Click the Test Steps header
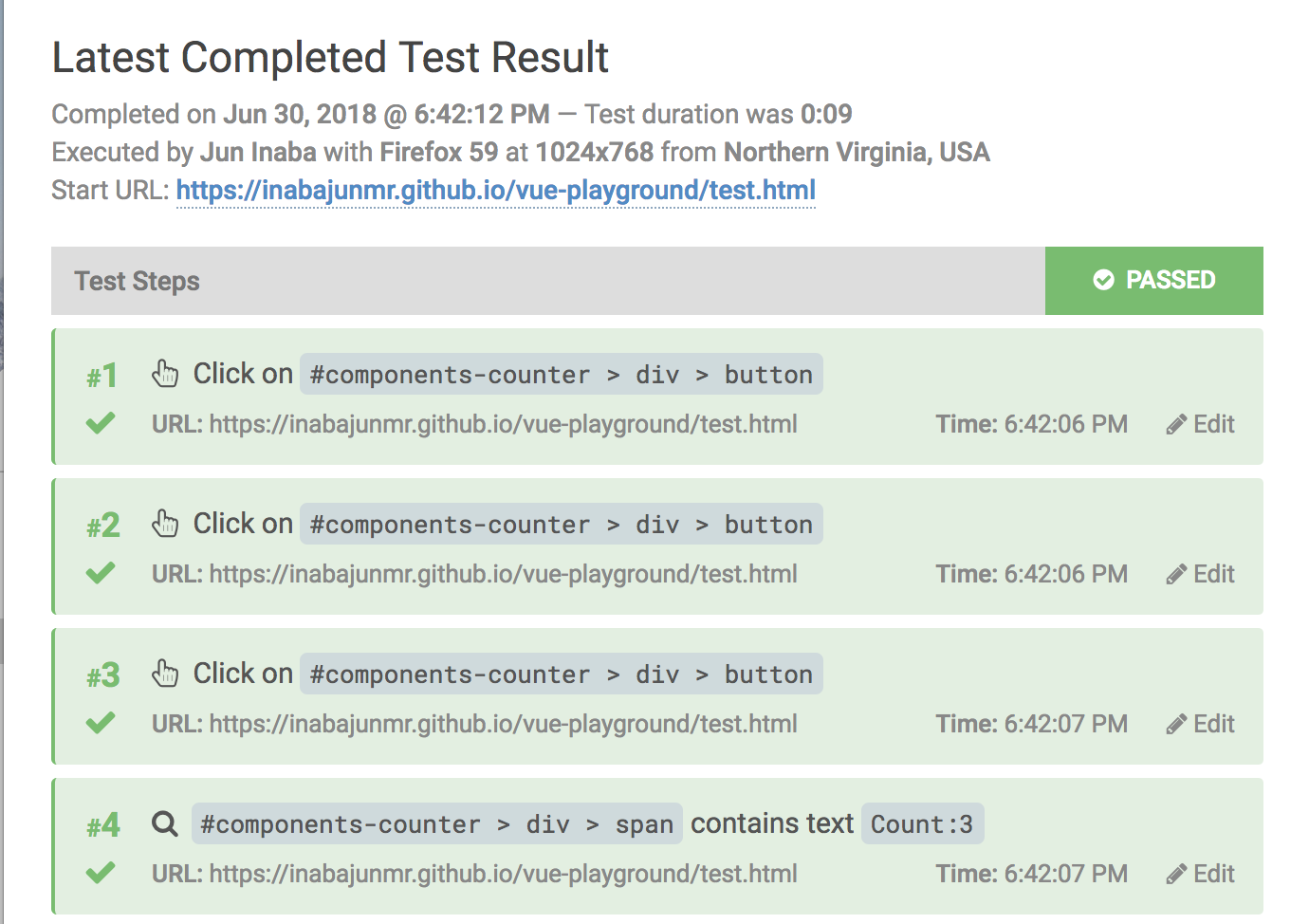Image resolution: width=1309 pixels, height=924 pixels. click(x=137, y=281)
